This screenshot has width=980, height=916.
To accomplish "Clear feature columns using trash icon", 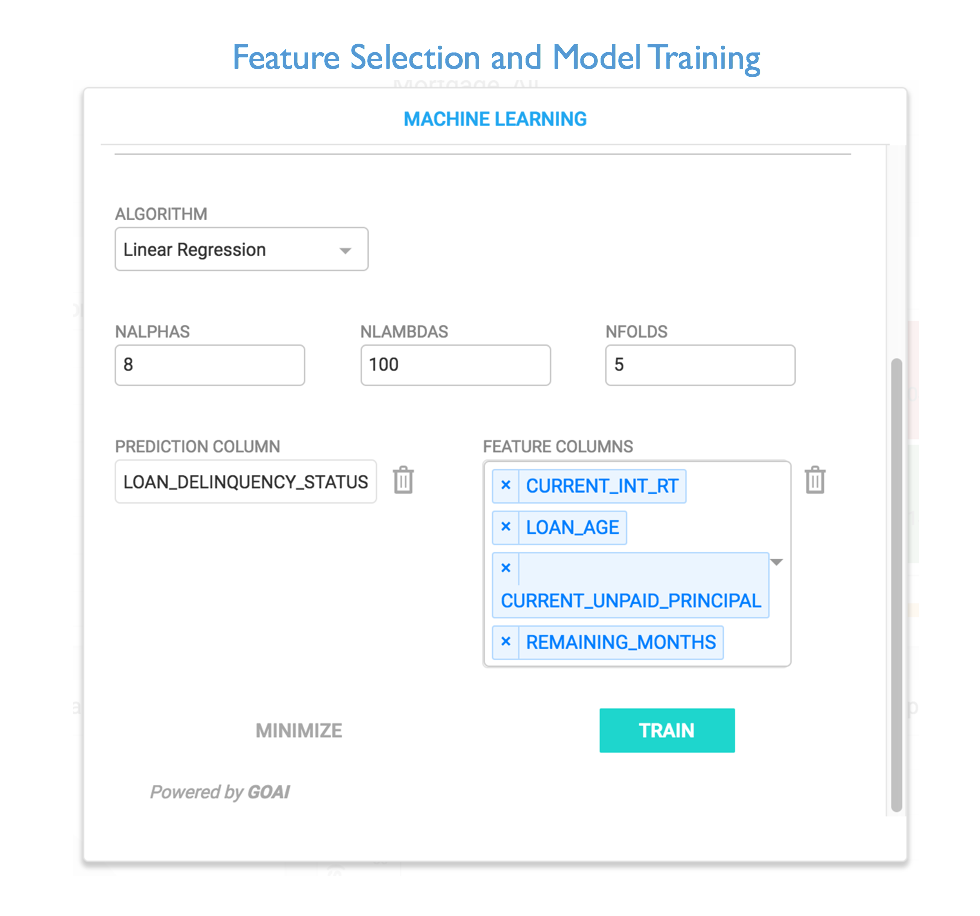I will click(x=815, y=480).
